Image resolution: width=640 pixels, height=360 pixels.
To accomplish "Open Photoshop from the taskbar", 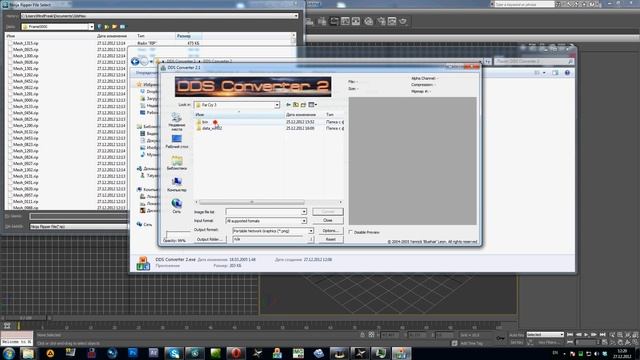I will (x=133, y=353).
